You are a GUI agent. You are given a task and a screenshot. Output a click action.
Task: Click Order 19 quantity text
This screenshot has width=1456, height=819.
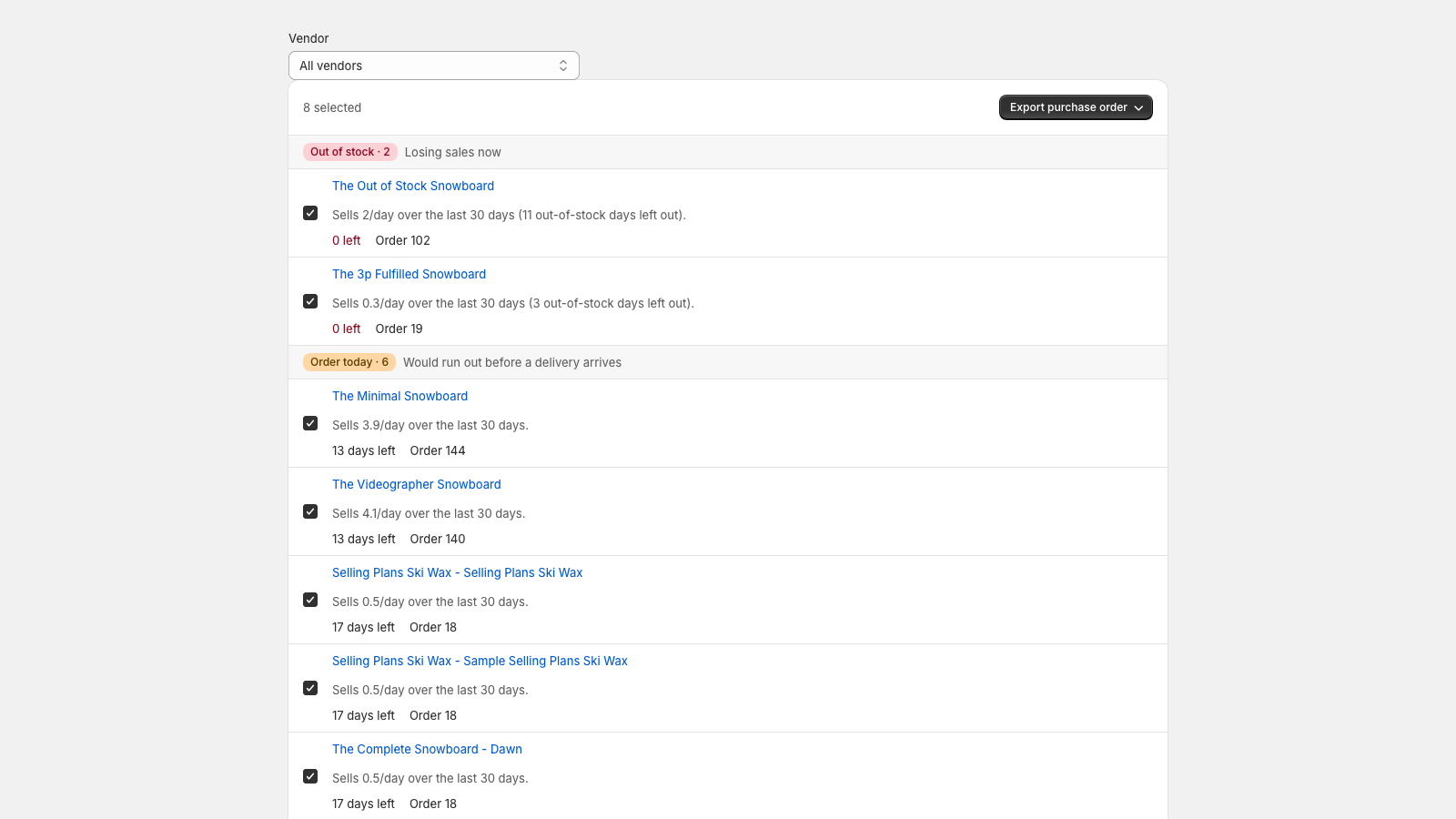tap(399, 329)
